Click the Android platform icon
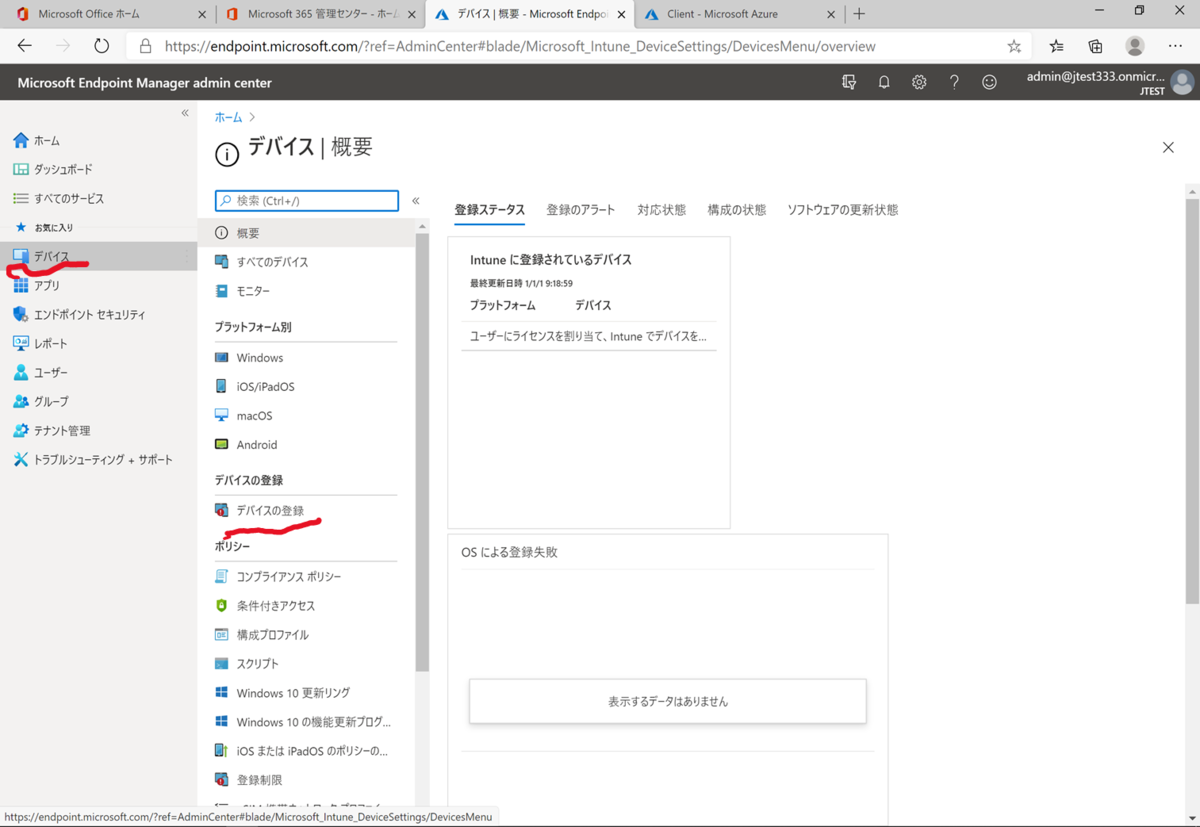 point(222,445)
